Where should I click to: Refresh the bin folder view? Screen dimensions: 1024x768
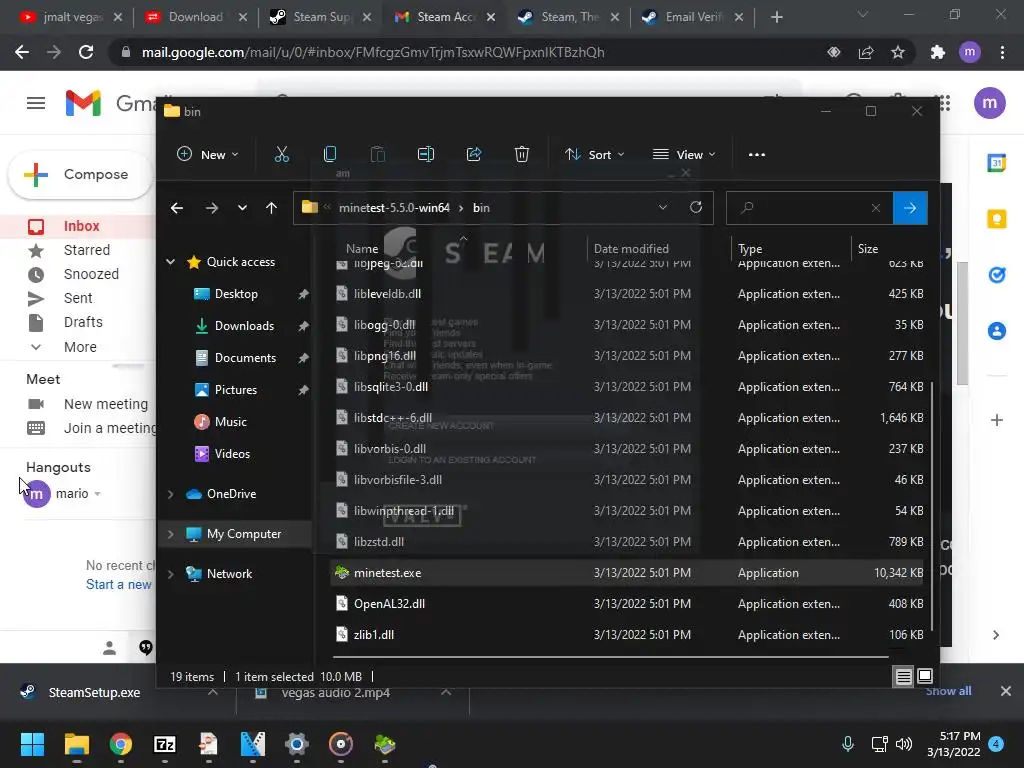pos(696,208)
